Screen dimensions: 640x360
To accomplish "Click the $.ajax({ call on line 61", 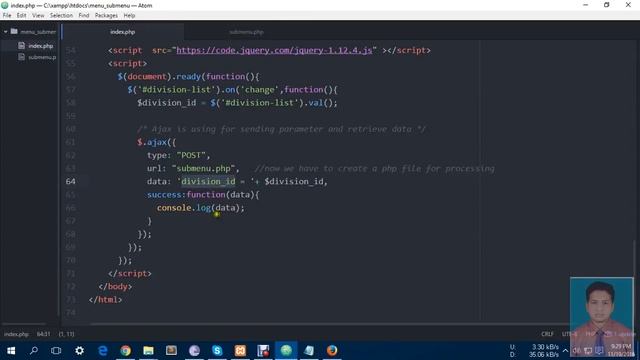I will (156, 142).
